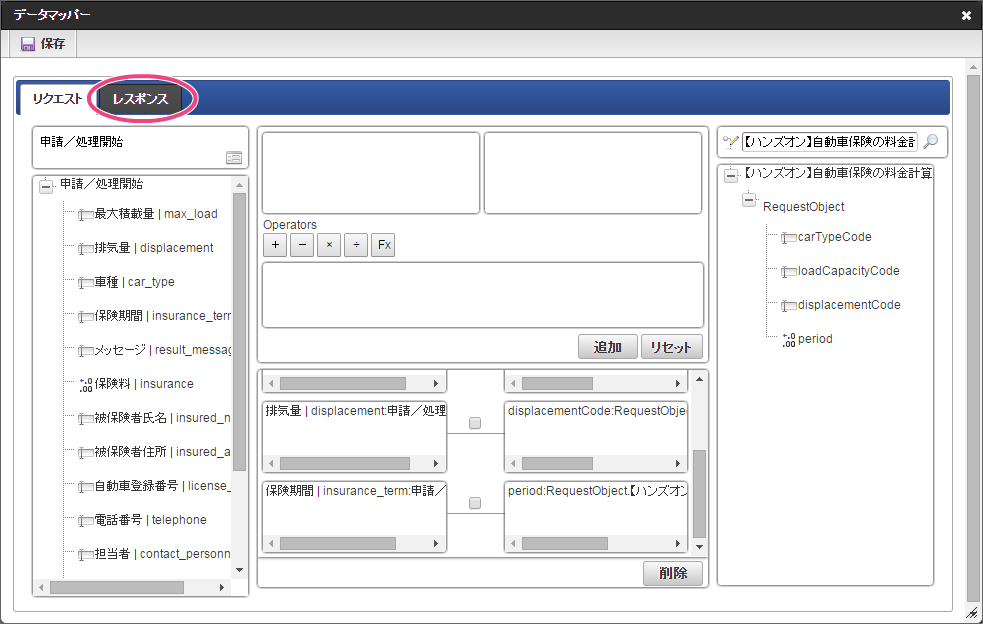Click the upper-left empty source box
This screenshot has height=624, width=983.
[371, 172]
